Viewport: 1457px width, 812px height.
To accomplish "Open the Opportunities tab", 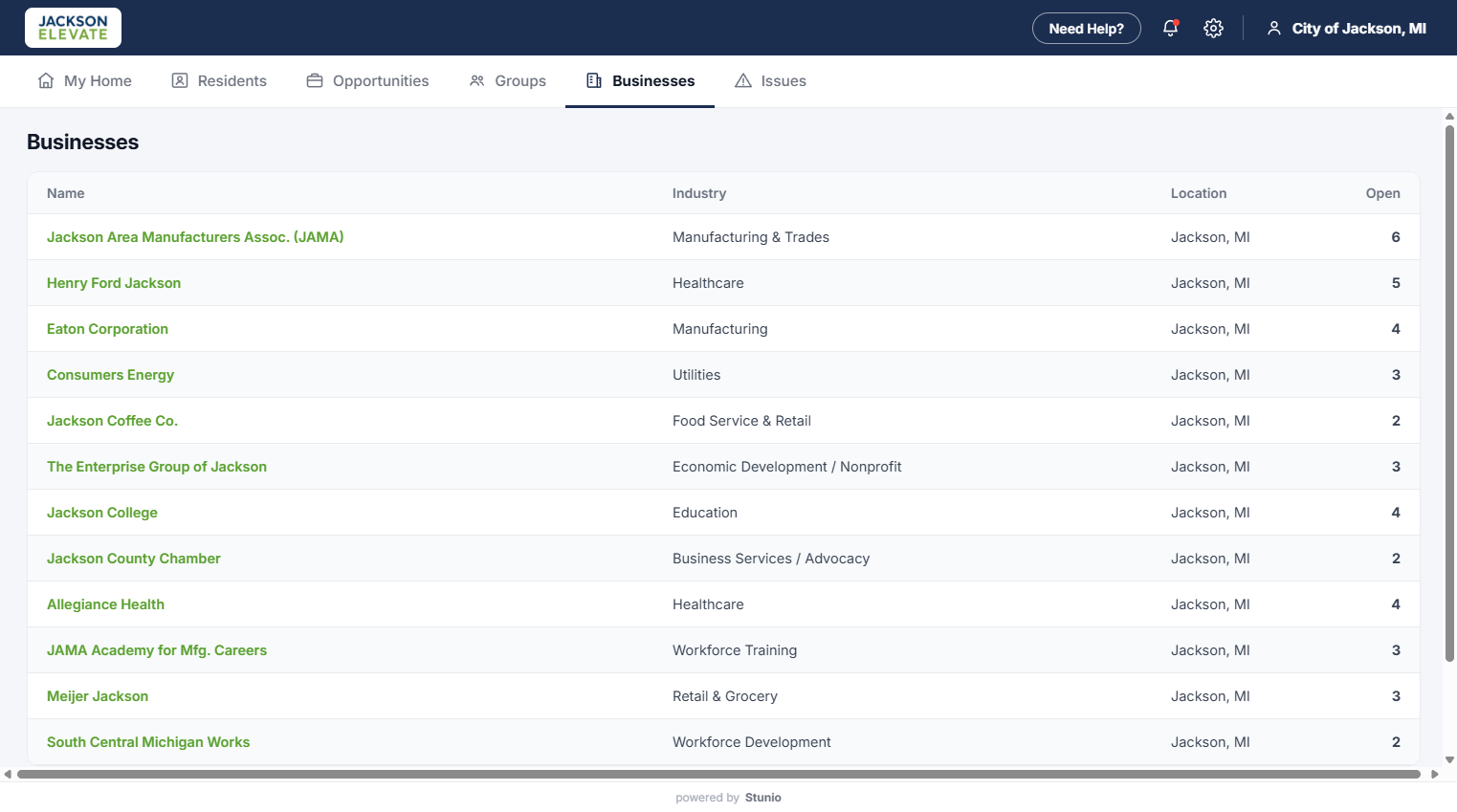I will click(367, 81).
